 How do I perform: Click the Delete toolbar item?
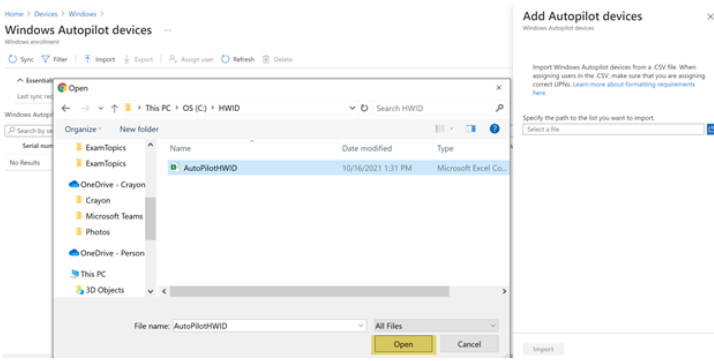click(277, 59)
